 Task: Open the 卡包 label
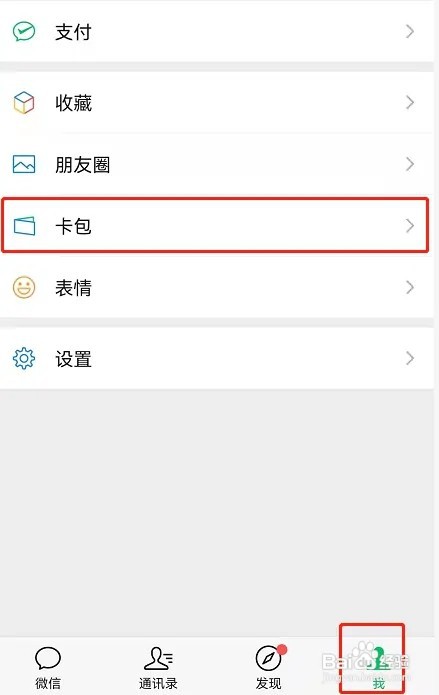73,226
